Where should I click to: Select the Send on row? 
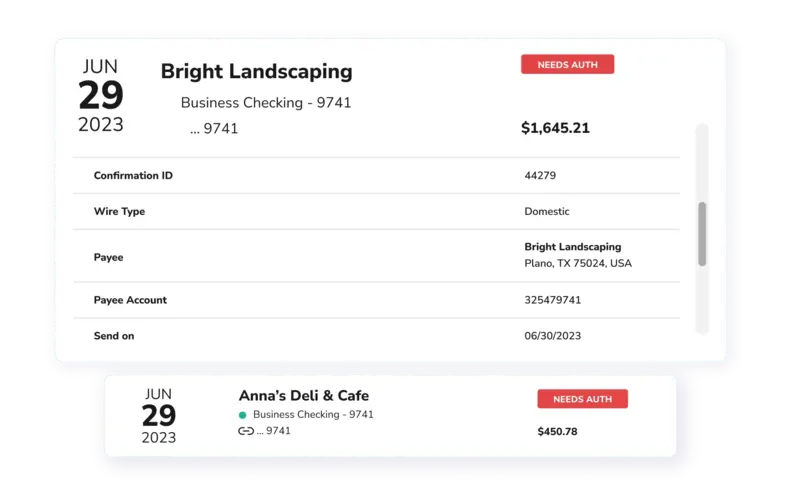click(376, 336)
